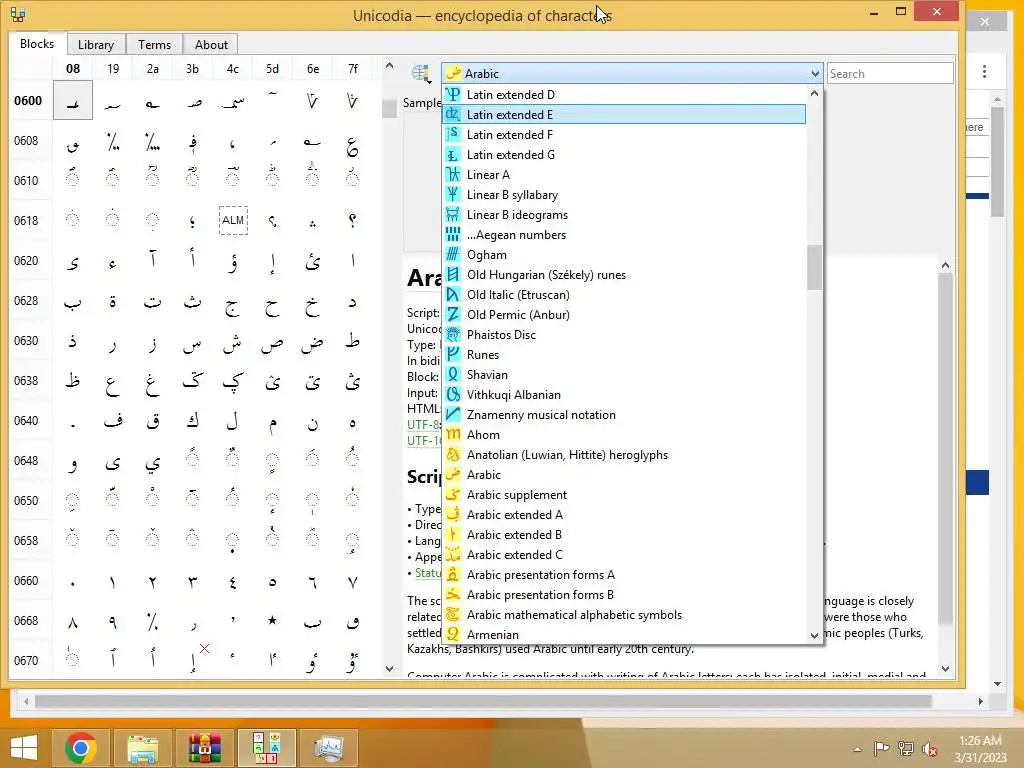Click the Phaistos Disc icon
Viewport: 1024px width, 768px height.
[453, 335]
